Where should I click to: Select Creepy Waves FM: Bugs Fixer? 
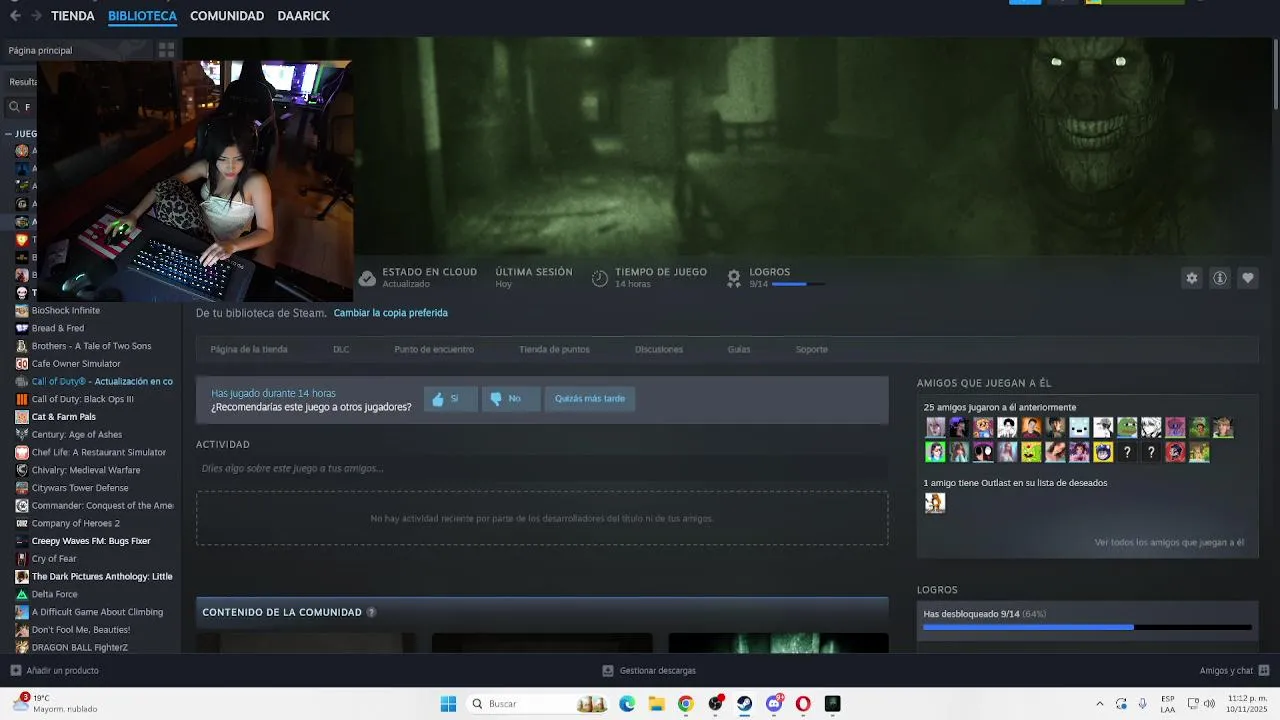pyautogui.click(x=91, y=541)
